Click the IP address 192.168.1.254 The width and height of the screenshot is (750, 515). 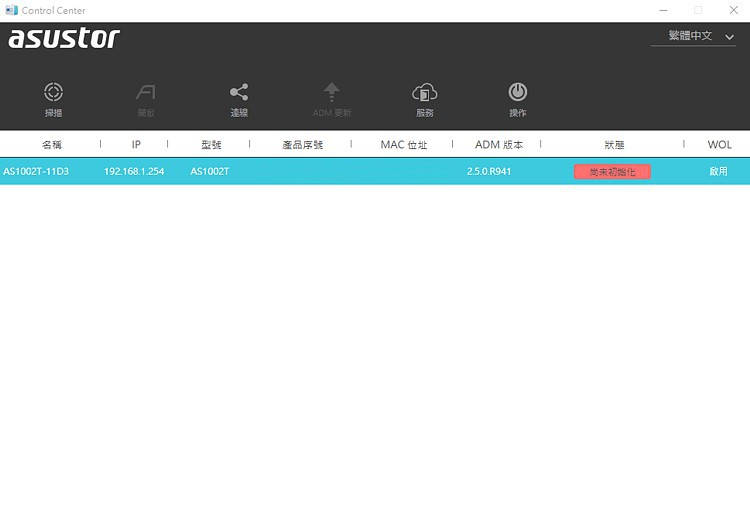[134, 171]
